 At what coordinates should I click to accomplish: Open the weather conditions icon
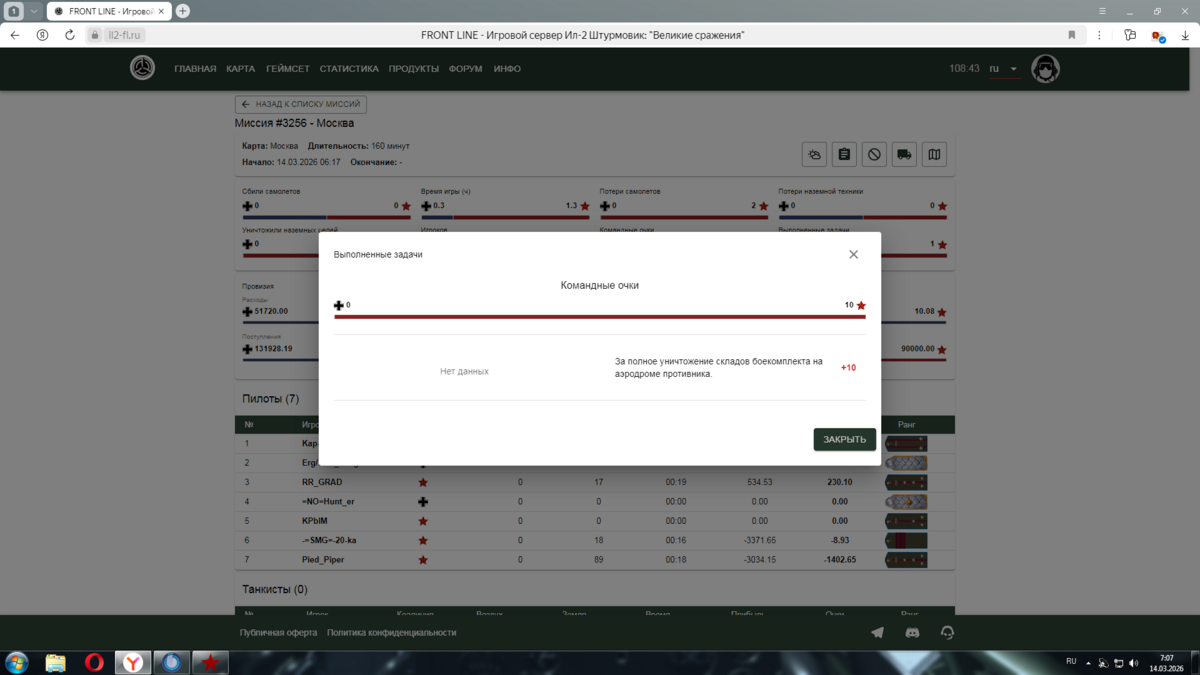pos(814,155)
